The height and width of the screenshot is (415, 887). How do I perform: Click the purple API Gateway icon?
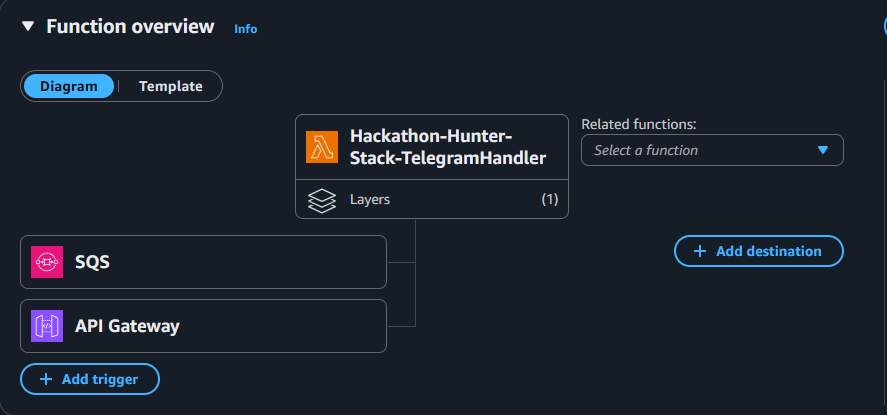point(47,326)
